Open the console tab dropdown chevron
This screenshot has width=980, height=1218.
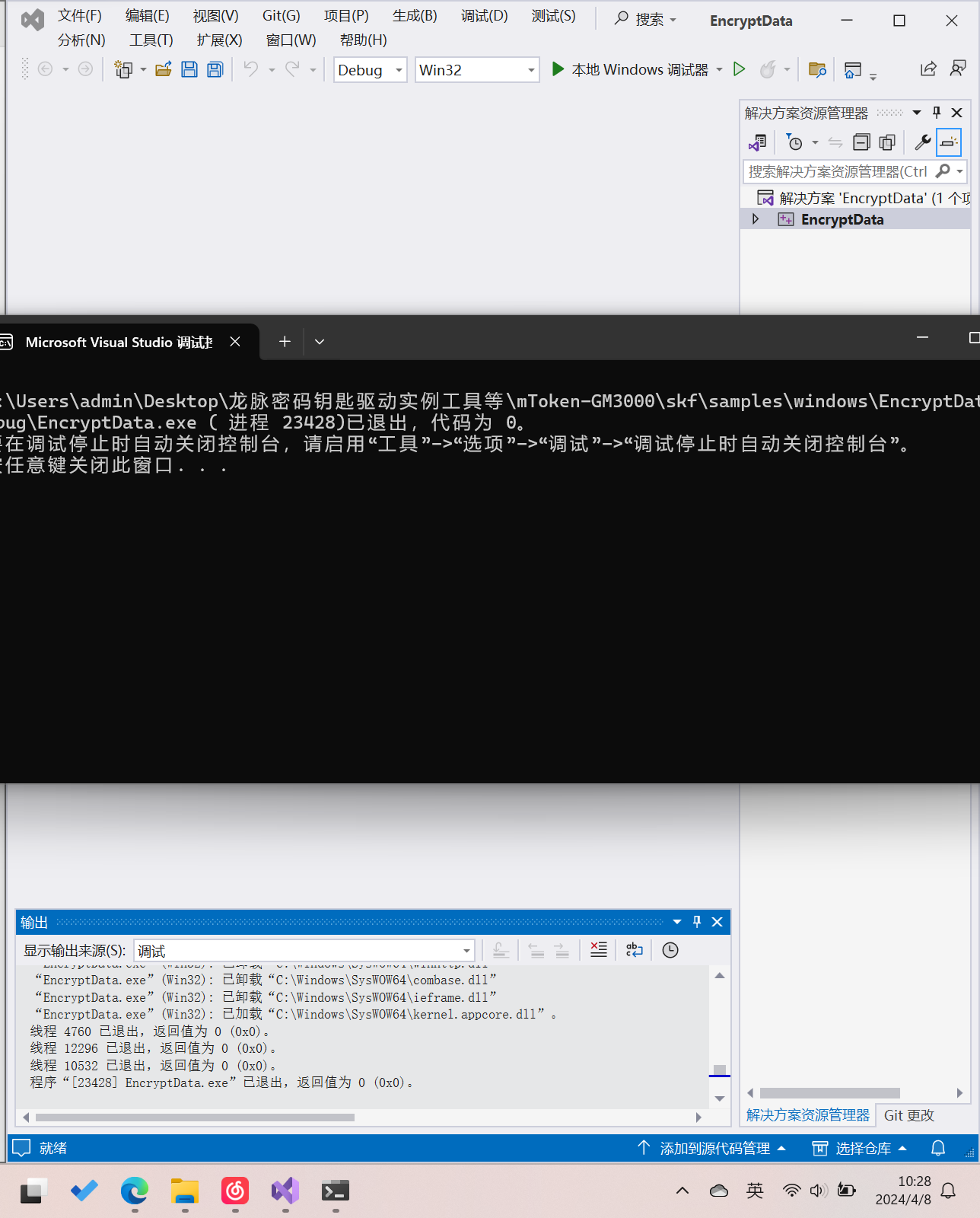320,342
